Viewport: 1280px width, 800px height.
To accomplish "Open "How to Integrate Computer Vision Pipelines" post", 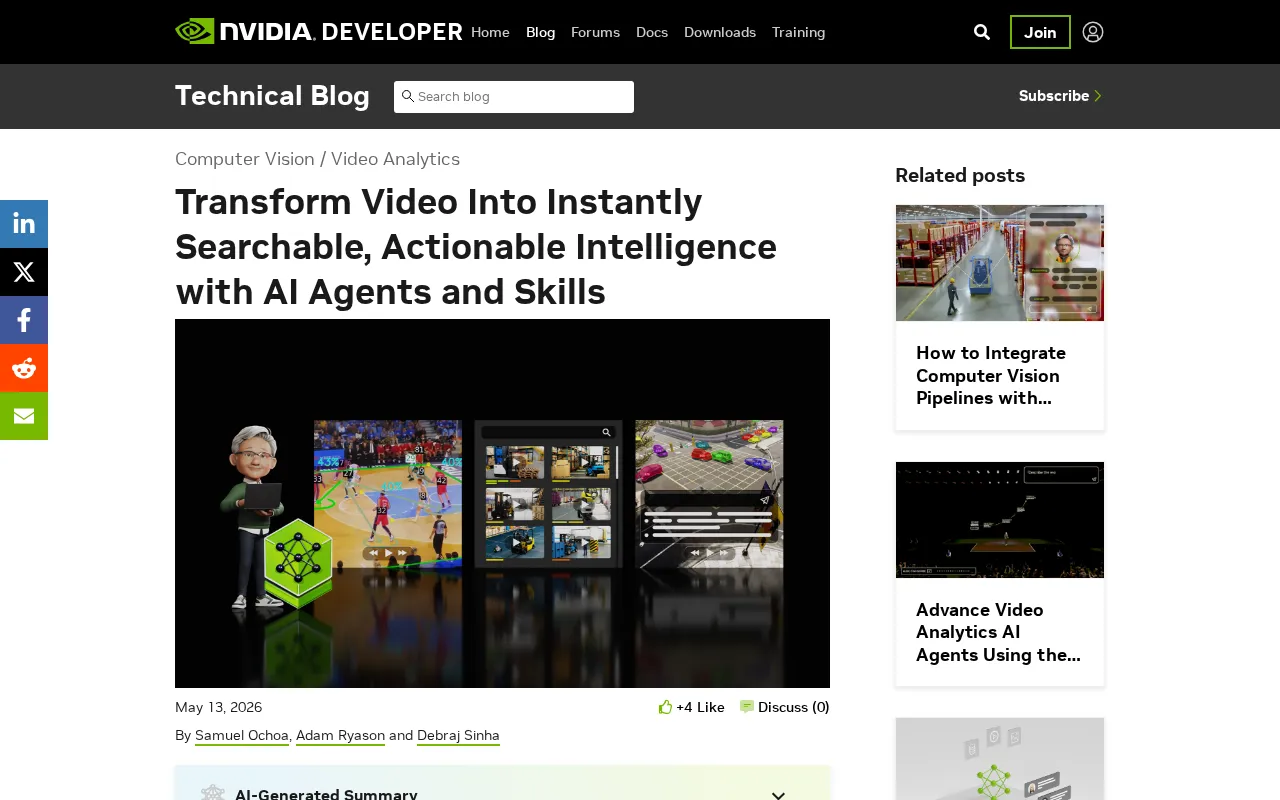I will click(991, 376).
